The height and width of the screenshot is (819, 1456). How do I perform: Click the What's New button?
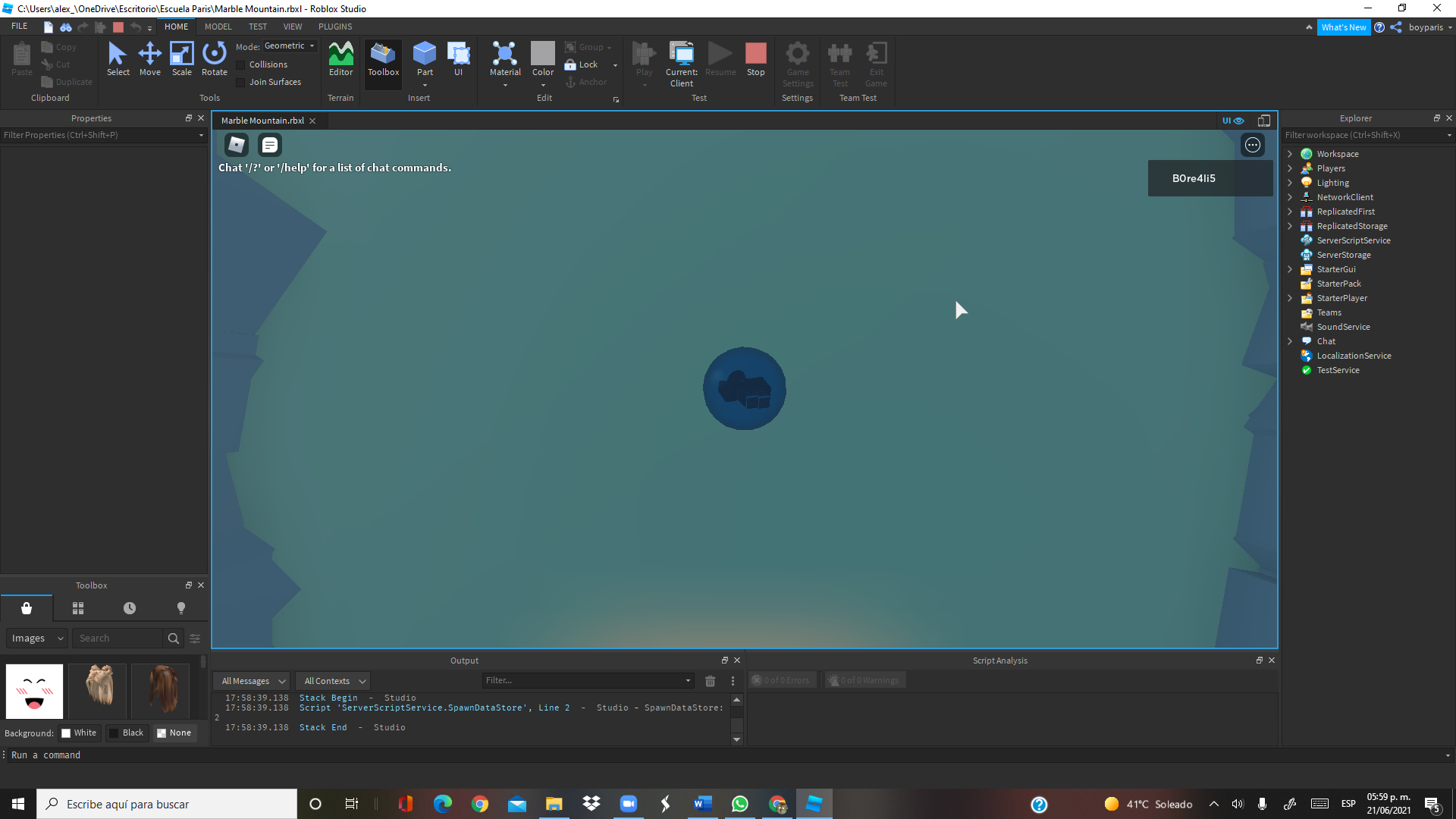click(x=1343, y=27)
